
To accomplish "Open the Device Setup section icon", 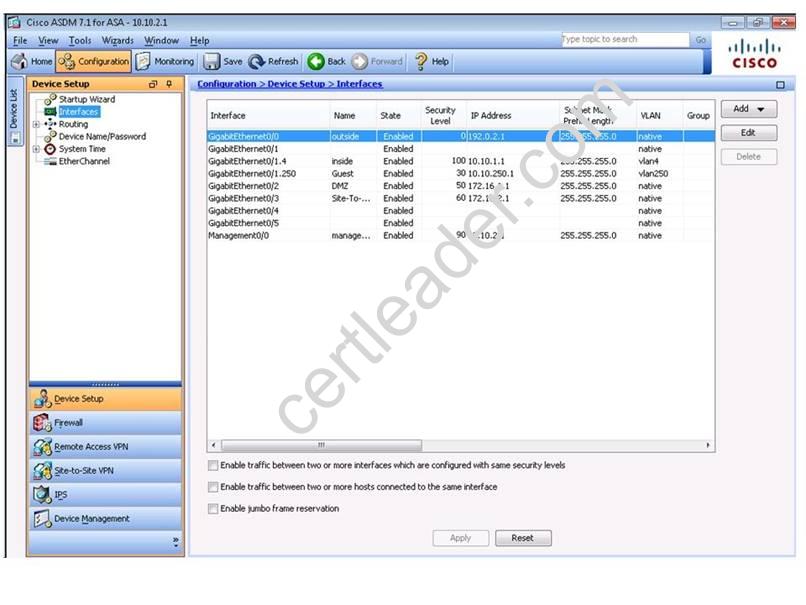I will [43, 399].
